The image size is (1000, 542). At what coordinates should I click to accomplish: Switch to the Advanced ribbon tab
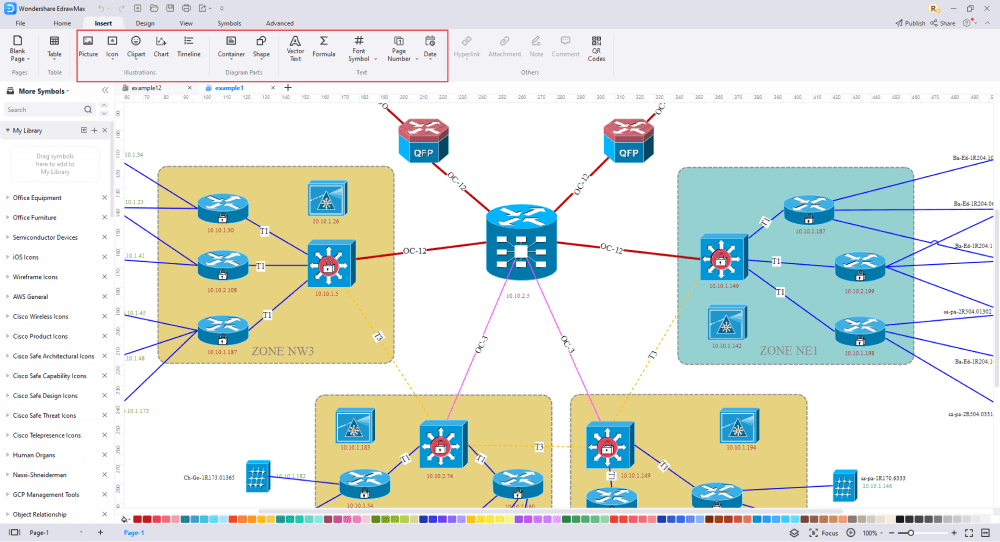tap(279, 23)
